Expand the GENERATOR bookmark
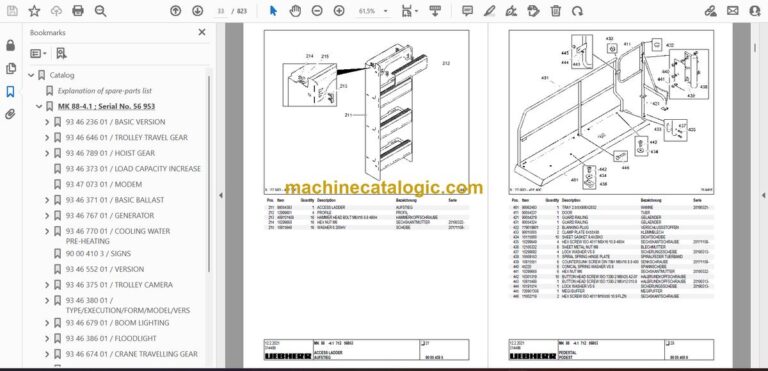This screenshot has height=371, width=768. point(47,216)
